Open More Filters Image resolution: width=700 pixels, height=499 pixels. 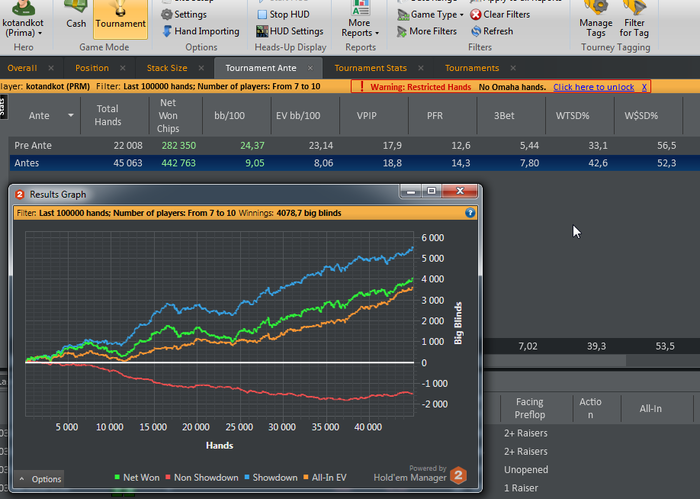coord(427,31)
